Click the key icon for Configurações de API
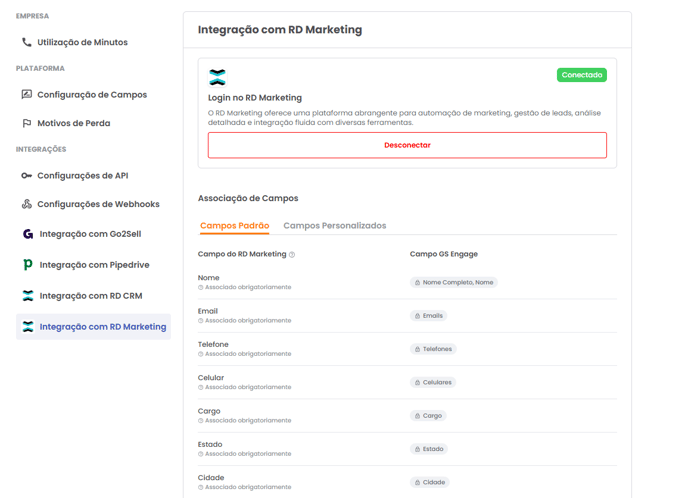688x498 pixels. click(x=27, y=176)
